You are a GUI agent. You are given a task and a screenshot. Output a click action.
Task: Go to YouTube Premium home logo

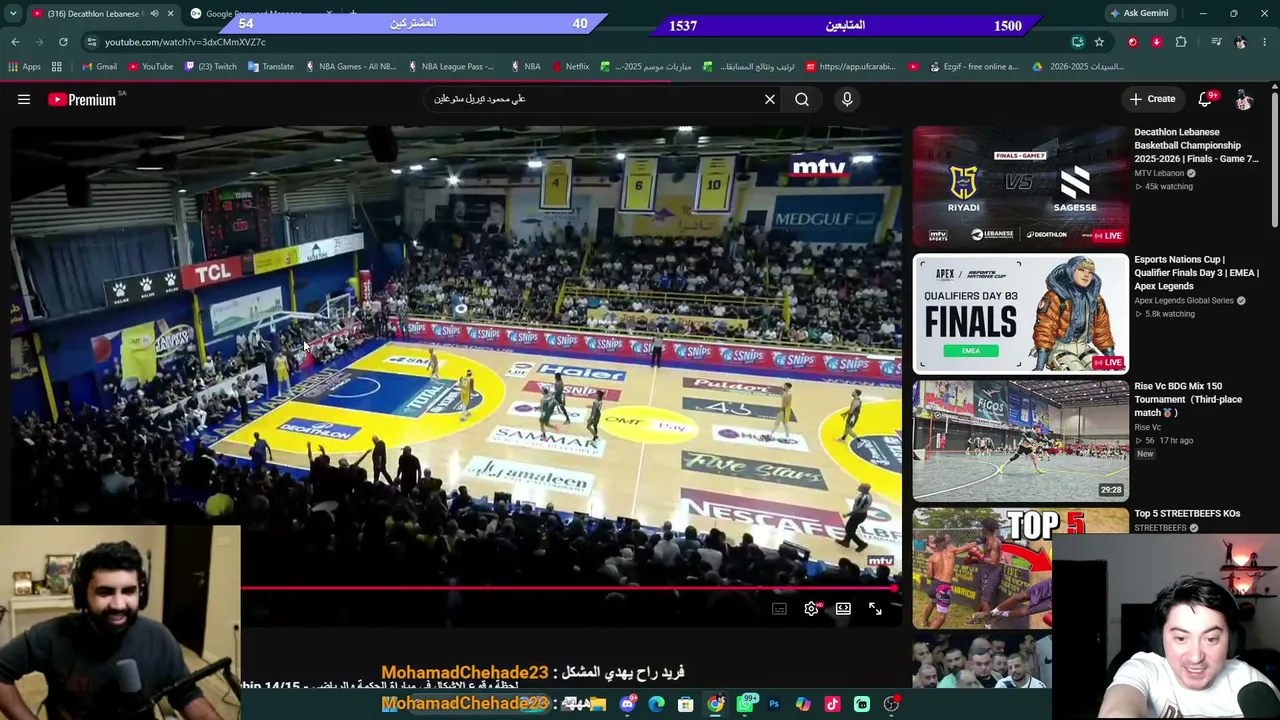82,99
